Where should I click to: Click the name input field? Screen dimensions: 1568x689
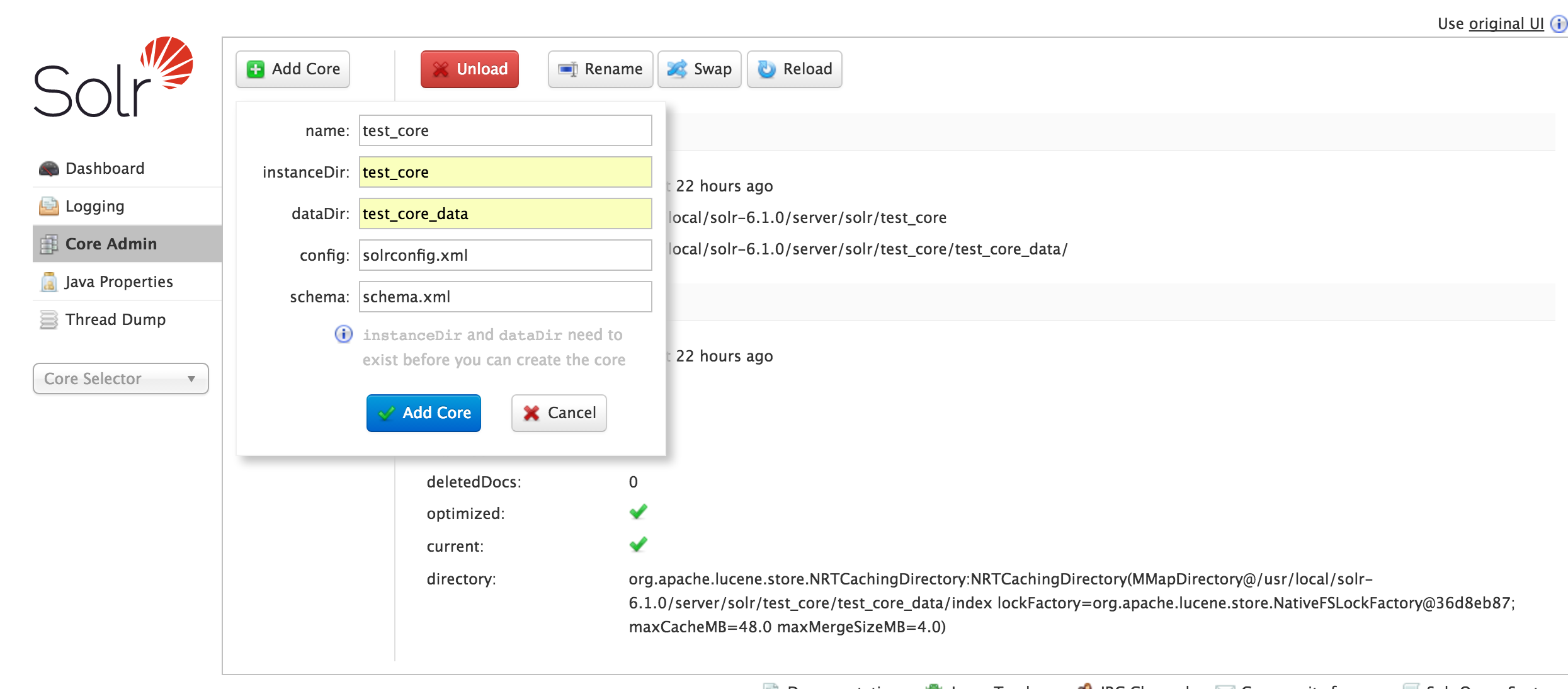(x=506, y=130)
